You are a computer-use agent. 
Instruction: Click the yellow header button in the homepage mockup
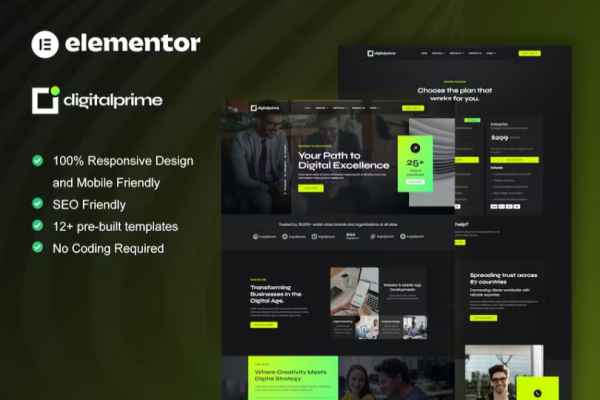413,108
